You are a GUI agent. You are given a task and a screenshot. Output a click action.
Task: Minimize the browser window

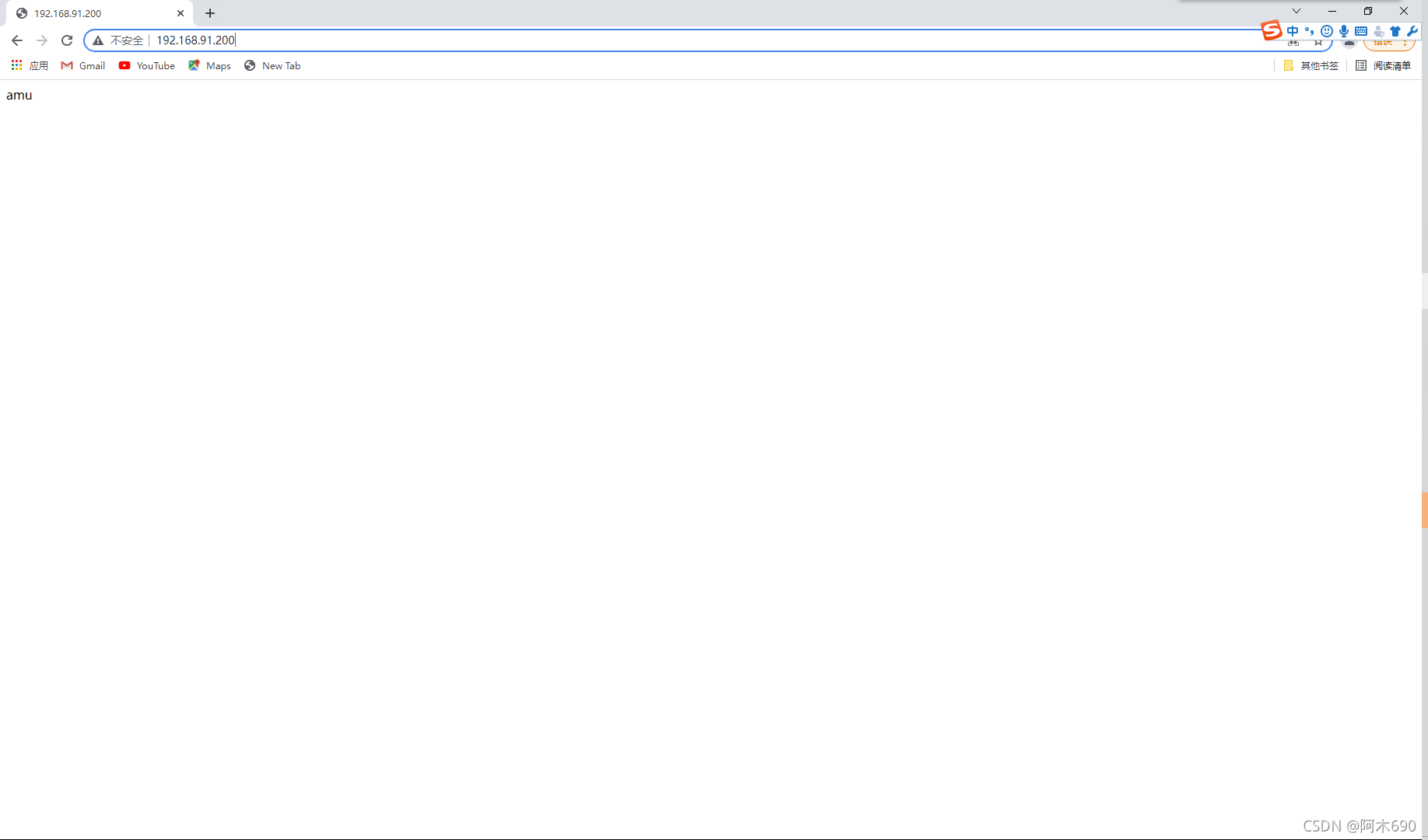[1332, 11]
